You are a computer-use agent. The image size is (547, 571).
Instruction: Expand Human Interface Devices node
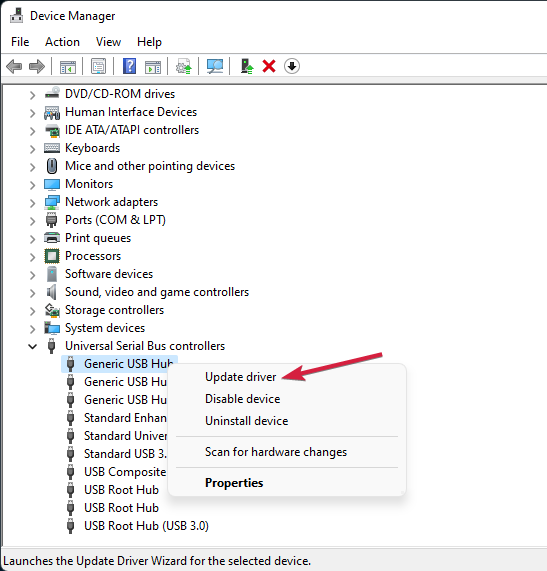[x=32, y=113]
